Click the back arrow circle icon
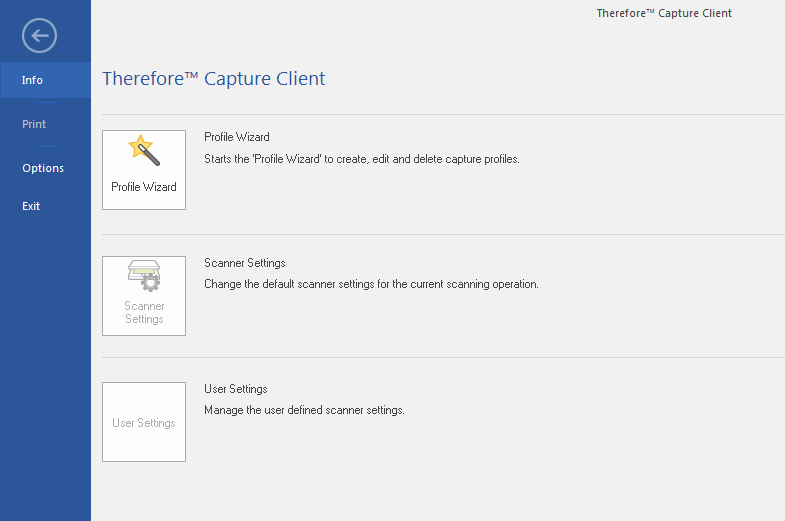Viewport: 785px width, 521px height. (39, 36)
